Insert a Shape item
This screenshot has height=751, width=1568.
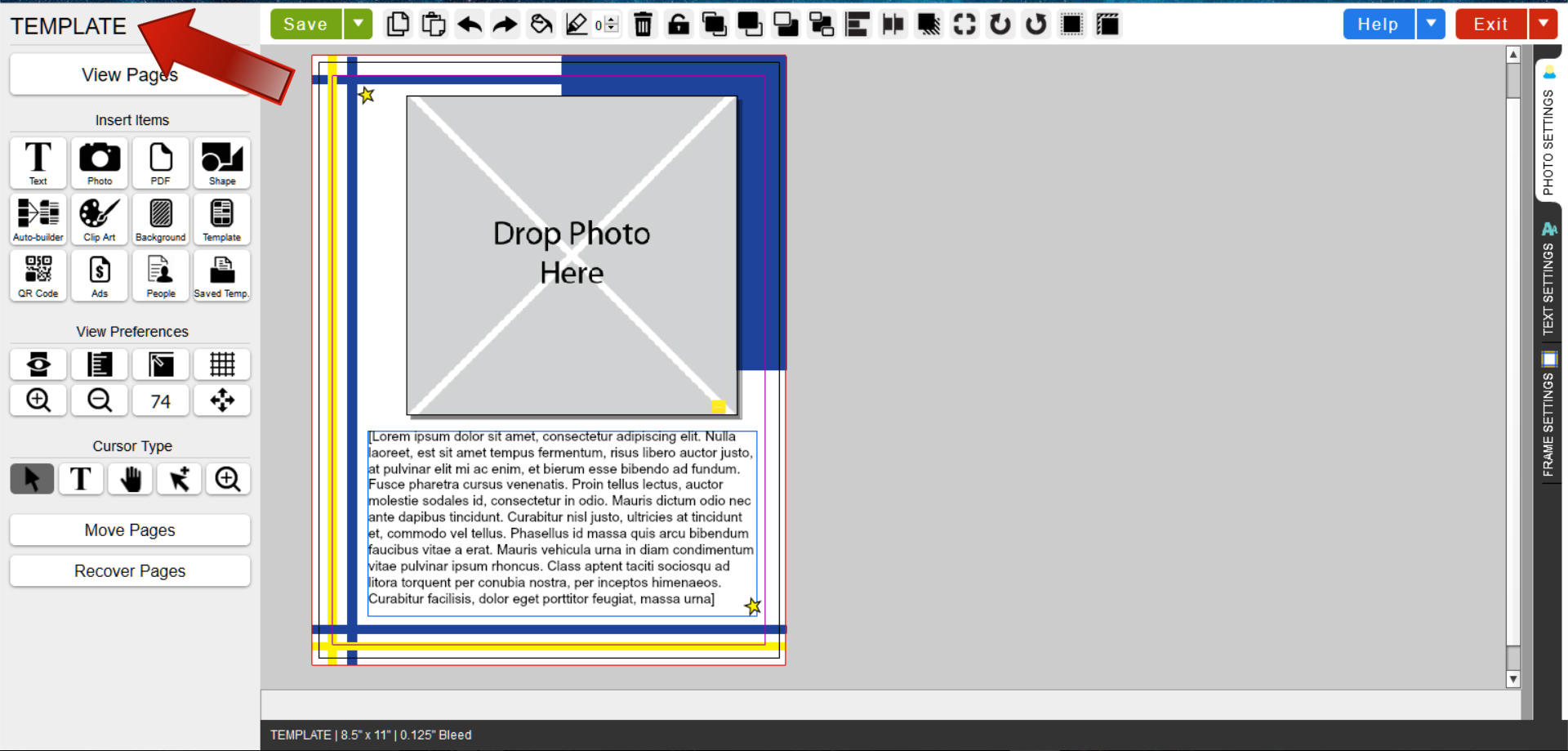(222, 163)
